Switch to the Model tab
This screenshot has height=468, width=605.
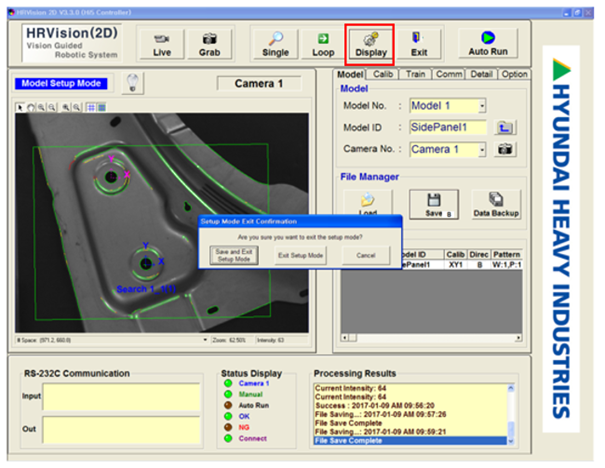(350, 74)
